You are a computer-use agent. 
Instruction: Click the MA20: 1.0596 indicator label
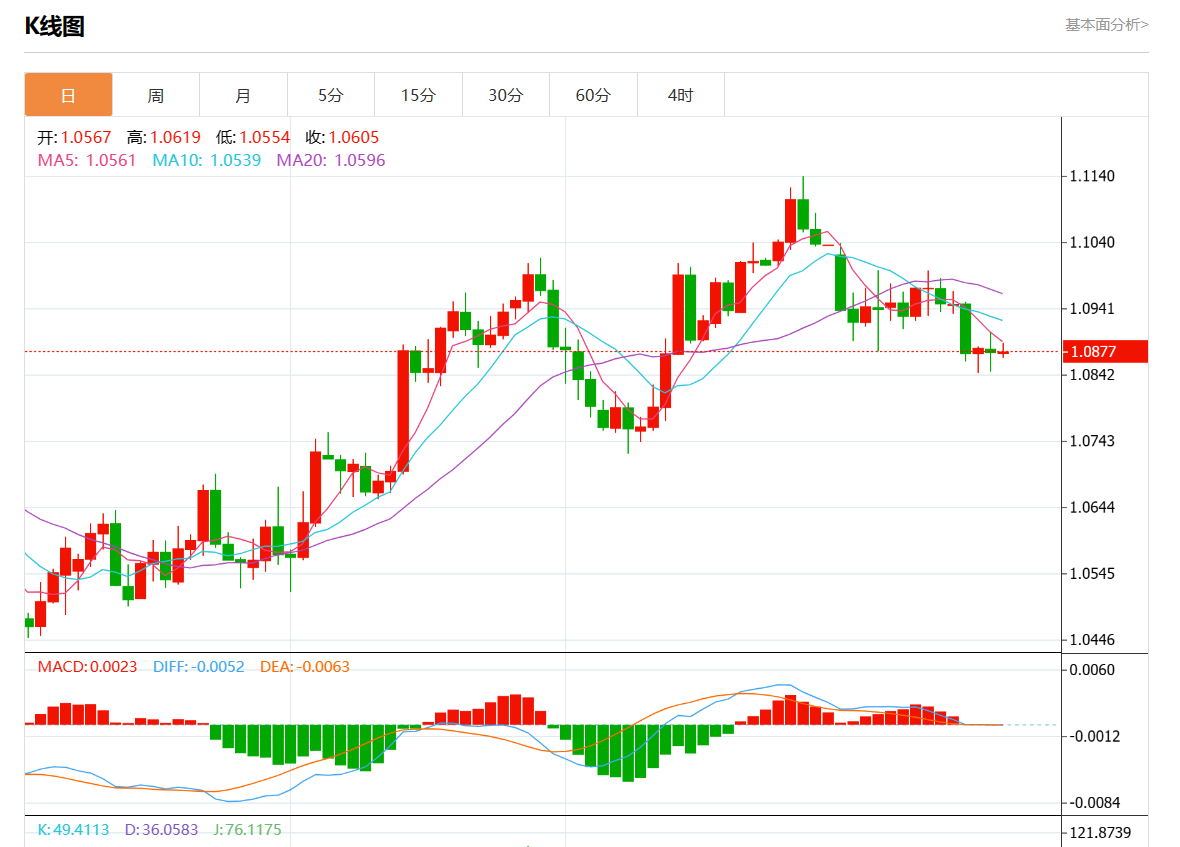[x=330, y=160]
